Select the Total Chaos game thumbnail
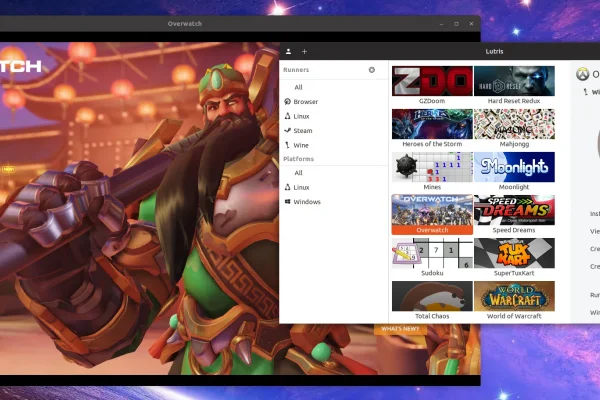Screen dimensions: 600x400 pos(432,296)
